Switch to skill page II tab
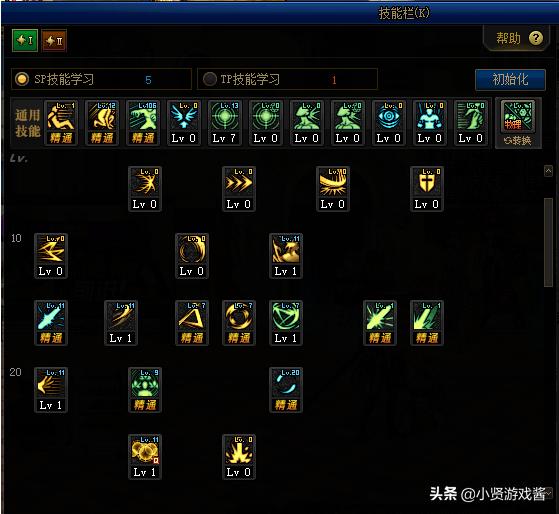 tap(54, 41)
